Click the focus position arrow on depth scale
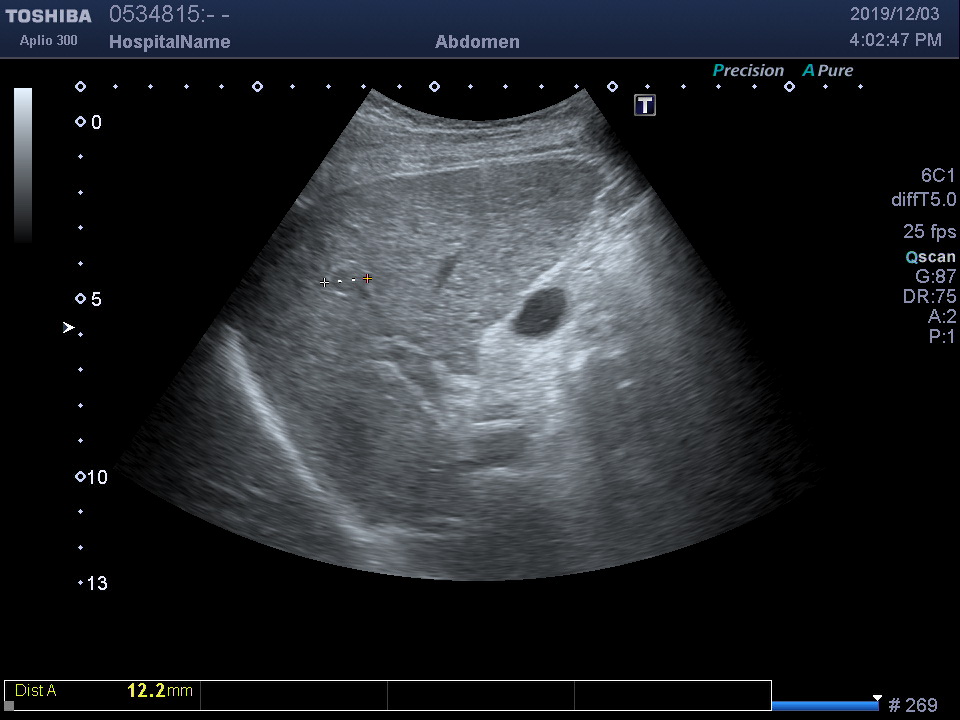Screen dimensions: 960x720 coord(69,327)
